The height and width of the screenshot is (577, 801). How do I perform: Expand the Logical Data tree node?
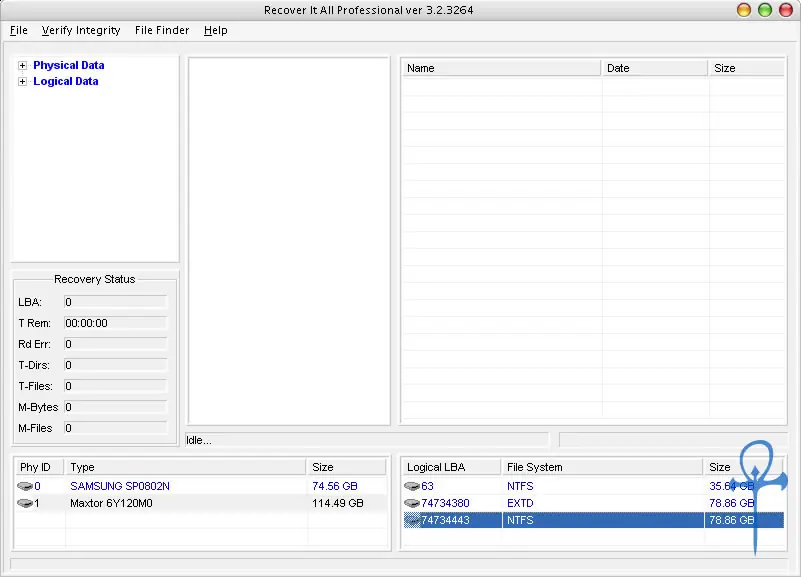click(x=22, y=82)
